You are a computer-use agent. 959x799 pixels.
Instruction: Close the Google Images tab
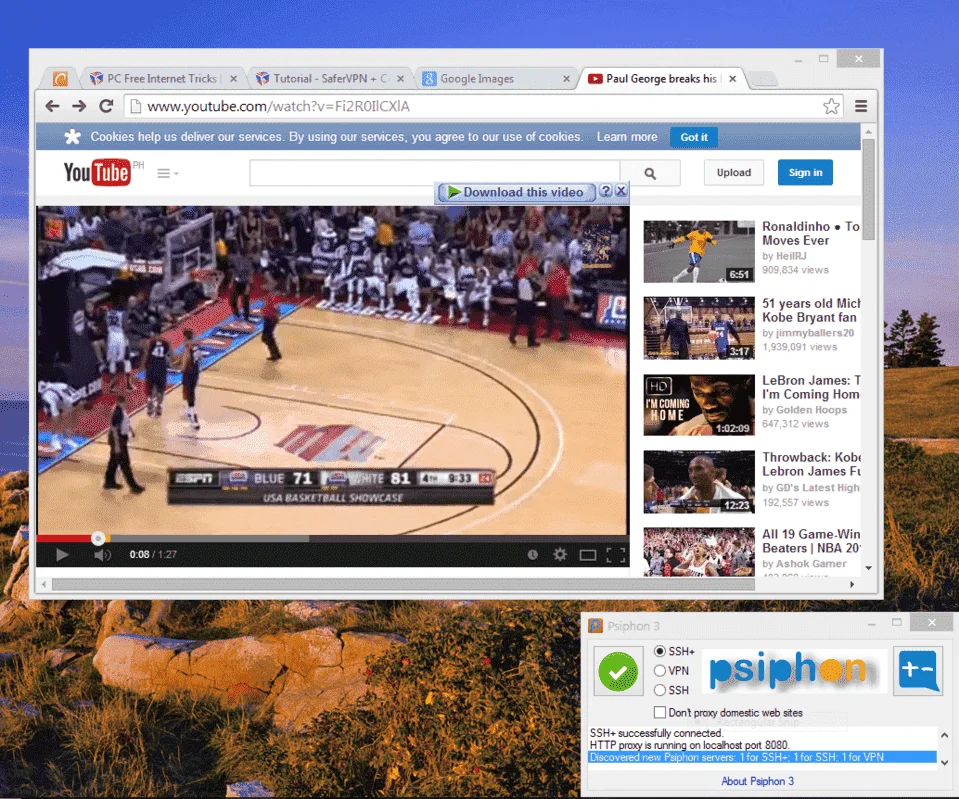[566, 79]
